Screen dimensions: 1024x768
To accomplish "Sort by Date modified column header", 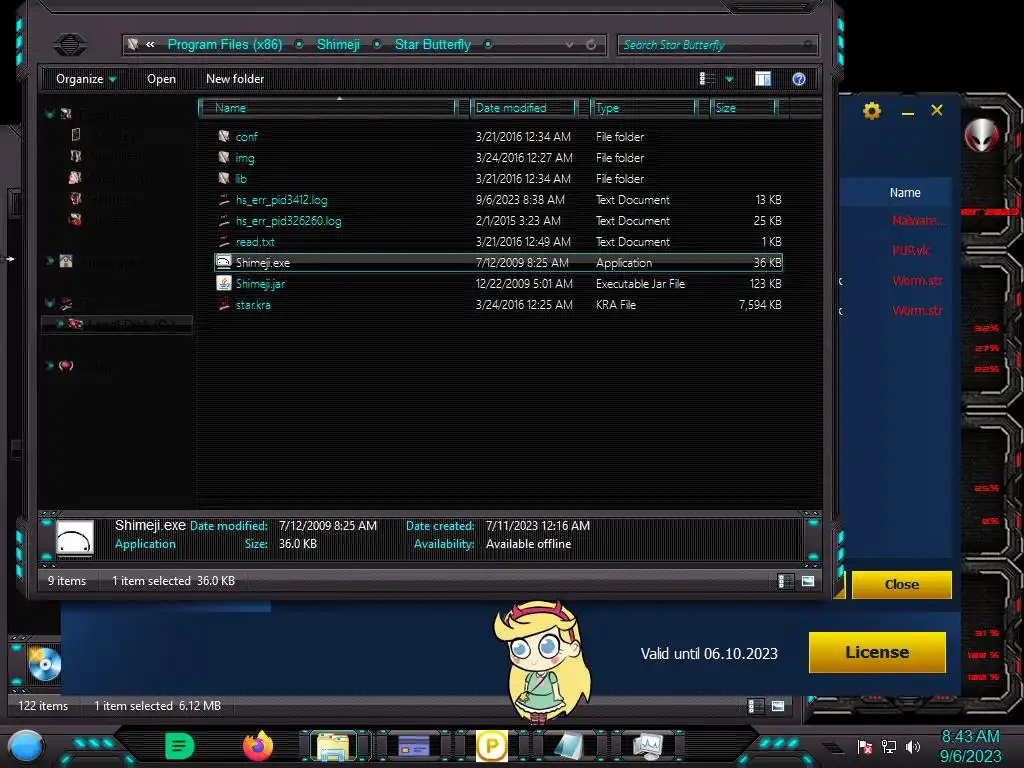I will click(x=522, y=108).
